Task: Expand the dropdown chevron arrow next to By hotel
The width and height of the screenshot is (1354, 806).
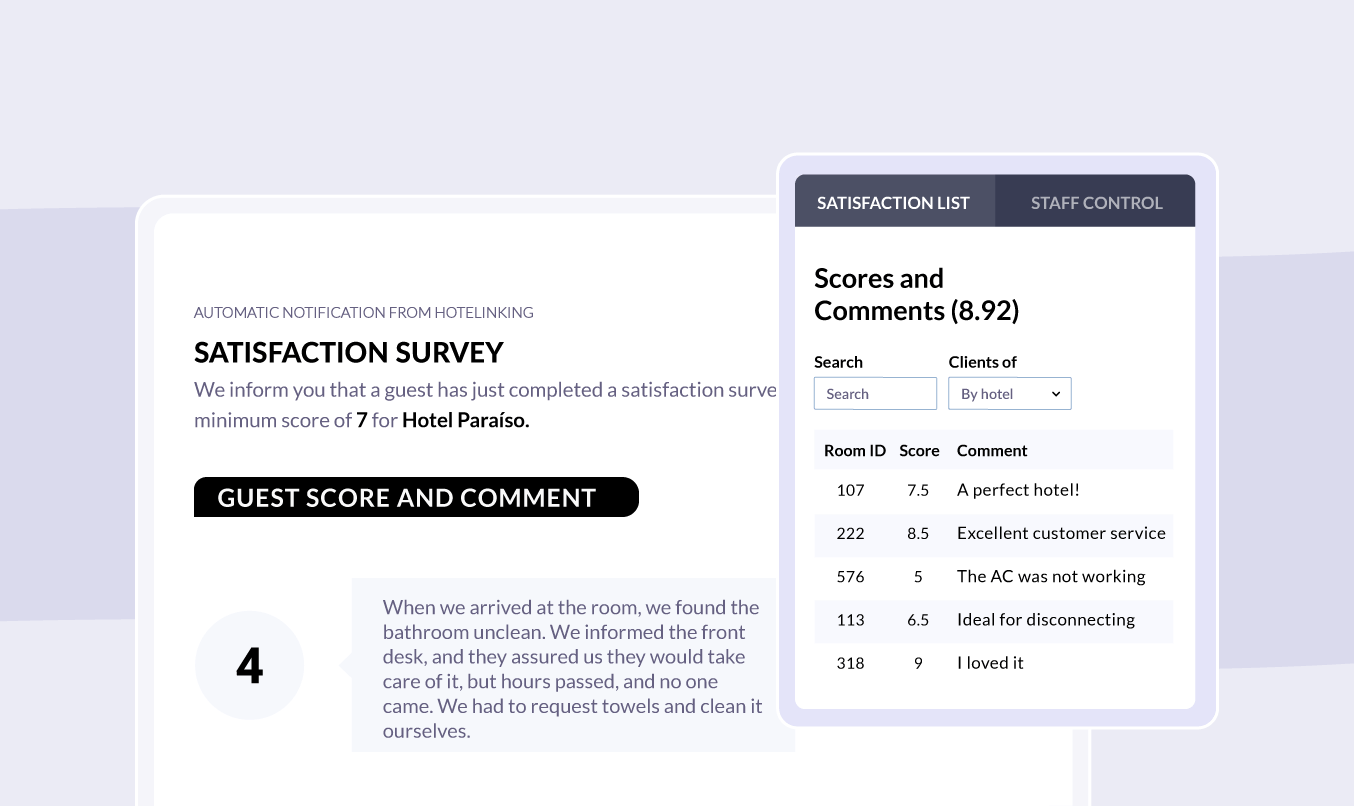Action: pyautogui.click(x=1056, y=394)
